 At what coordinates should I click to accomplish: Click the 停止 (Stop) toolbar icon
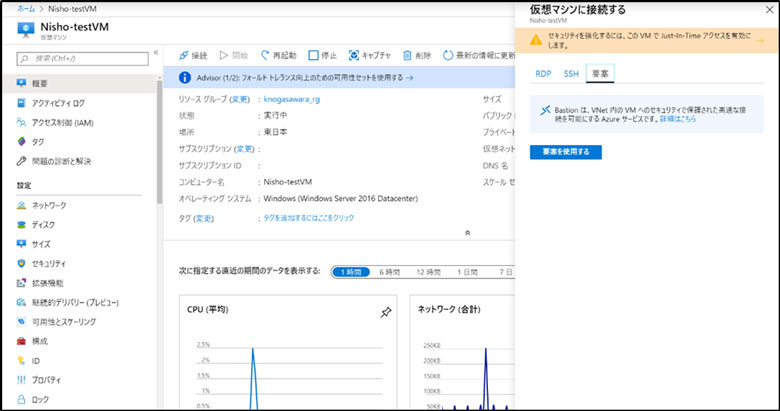[x=314, y=55]
